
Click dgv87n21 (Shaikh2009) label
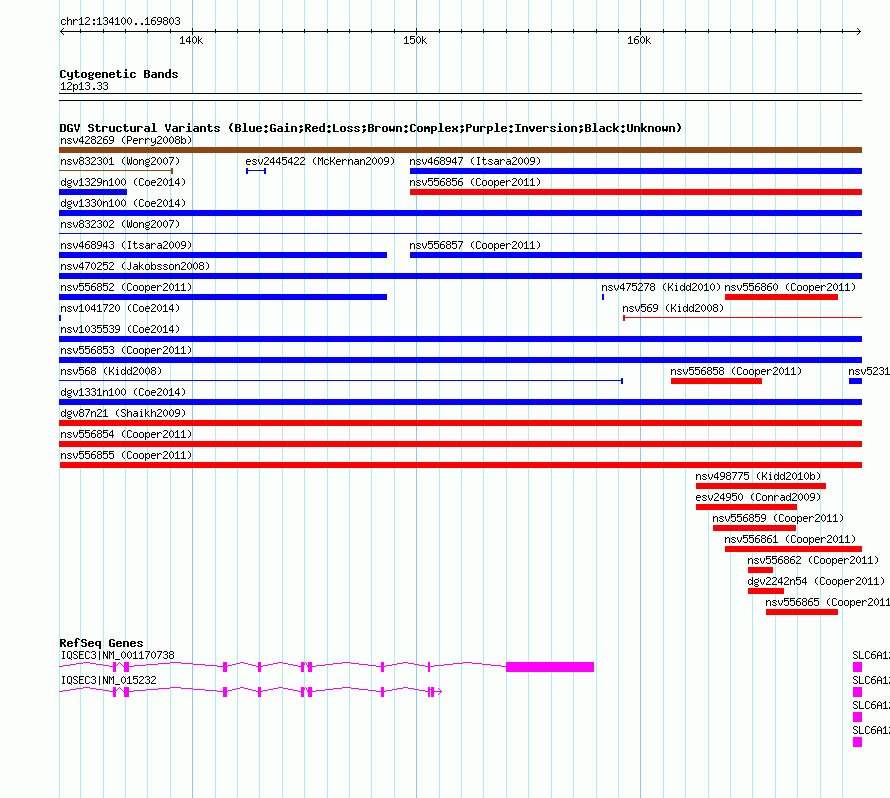(x=123, y=413)
